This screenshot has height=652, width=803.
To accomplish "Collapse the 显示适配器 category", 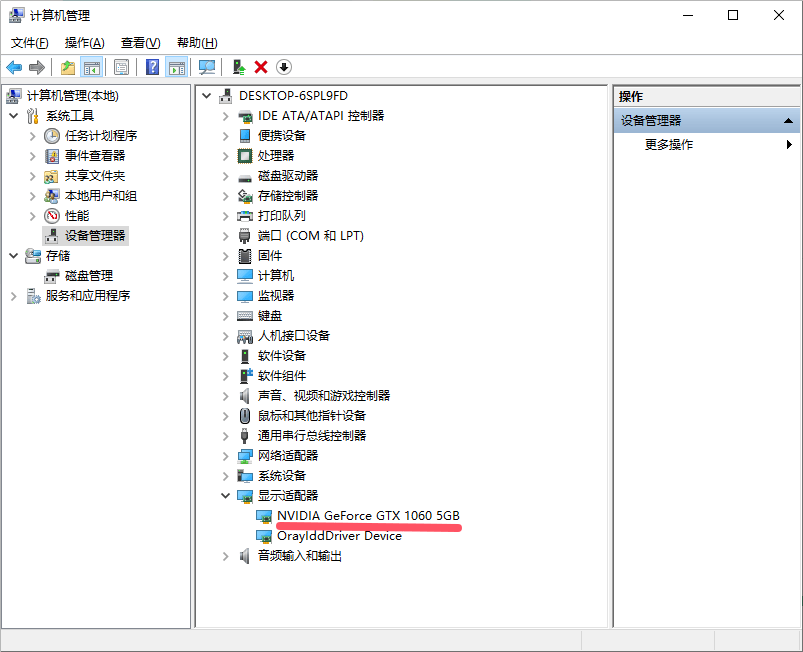I will coord(224,495).
